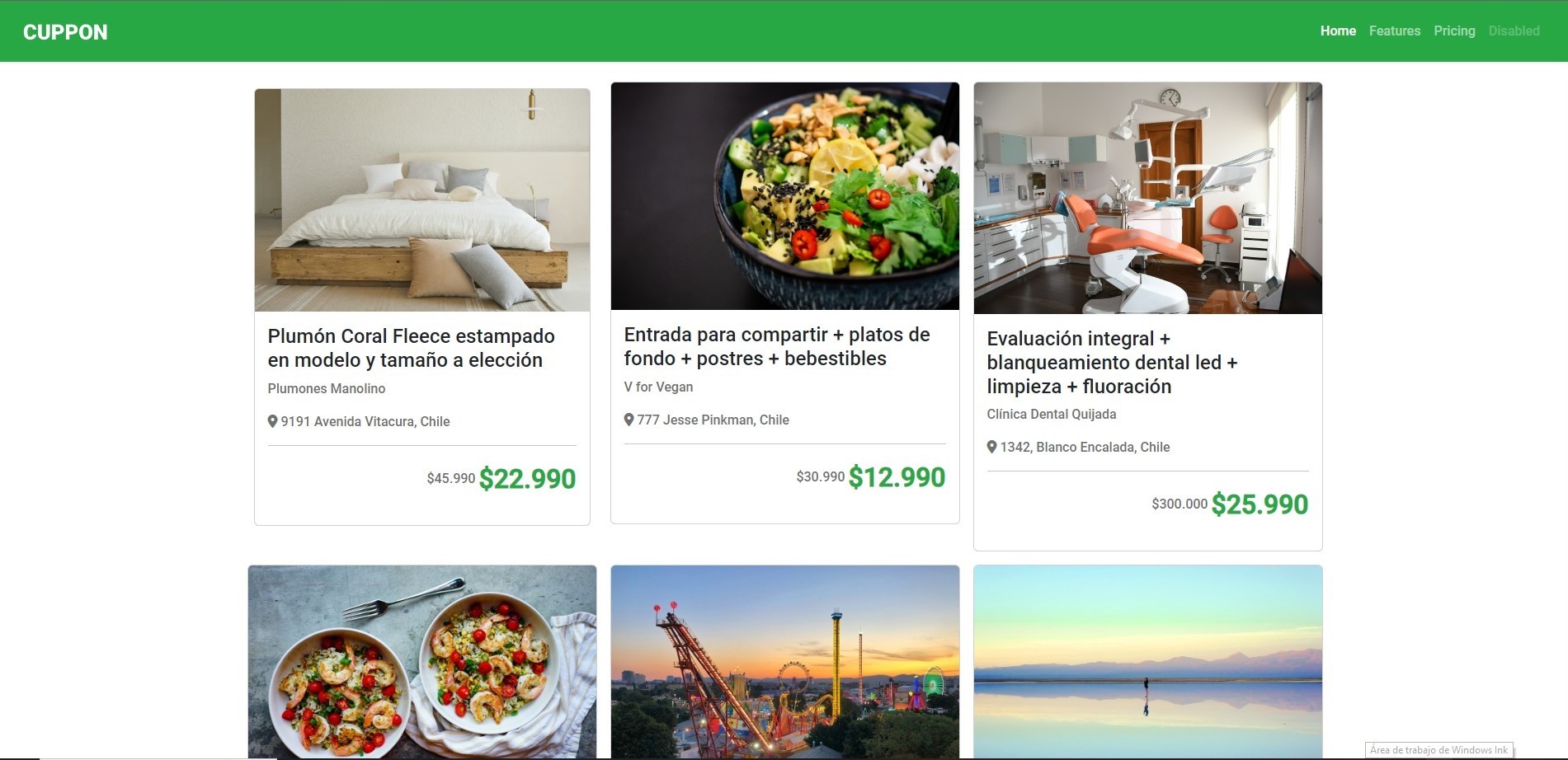The height and width of the screenshot is (760, 1568).
Task: Open the Home nav link
Action: point(1338,30)
